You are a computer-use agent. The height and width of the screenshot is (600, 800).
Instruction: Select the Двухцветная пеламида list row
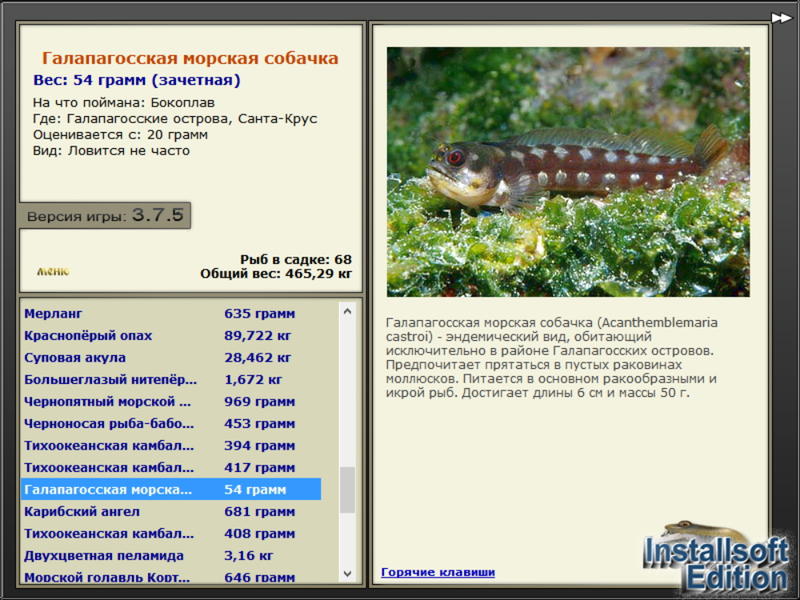coord(171,555)
